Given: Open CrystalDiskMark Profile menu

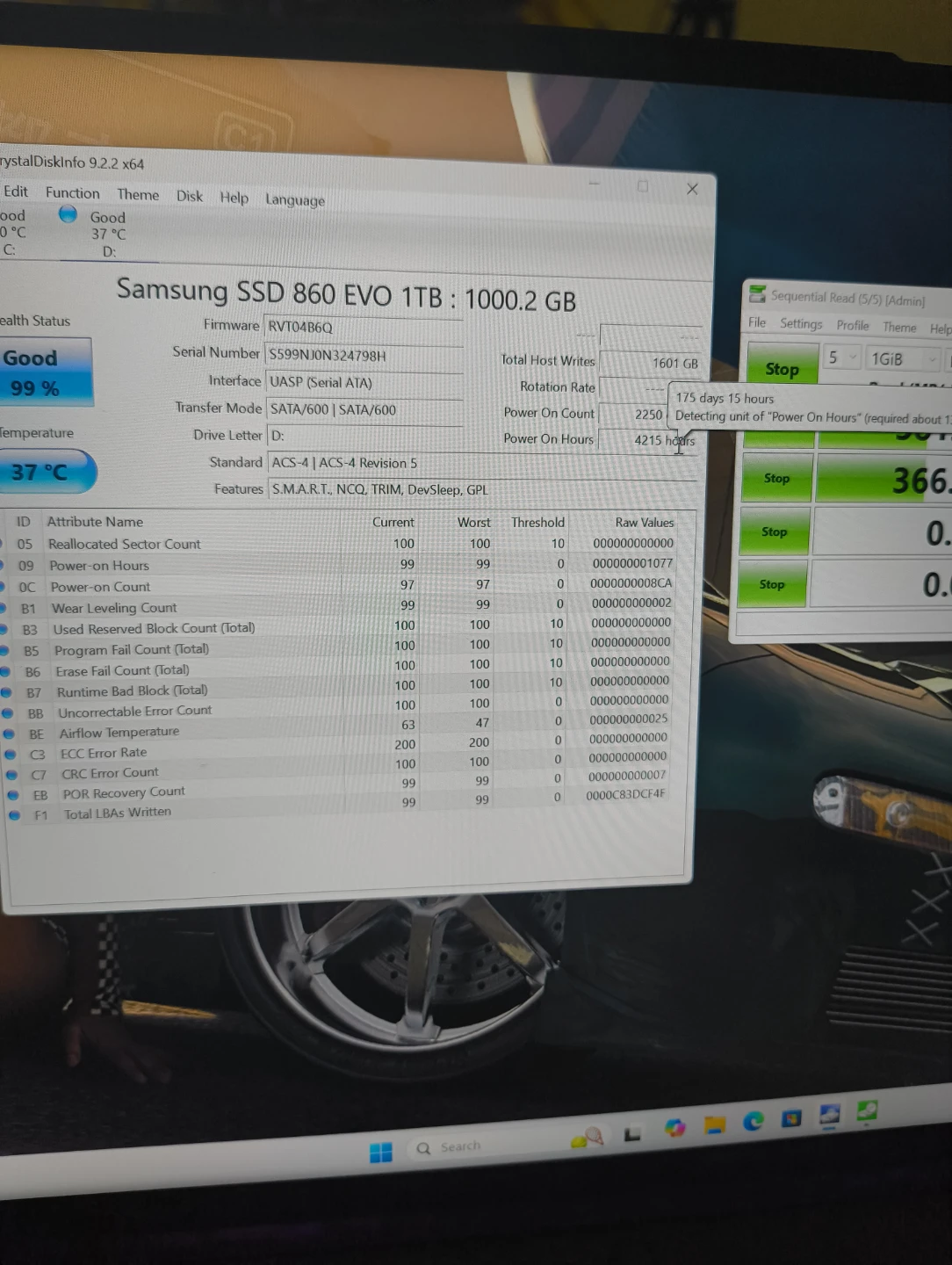Looking at the screenshot, I should click(853, 326).
